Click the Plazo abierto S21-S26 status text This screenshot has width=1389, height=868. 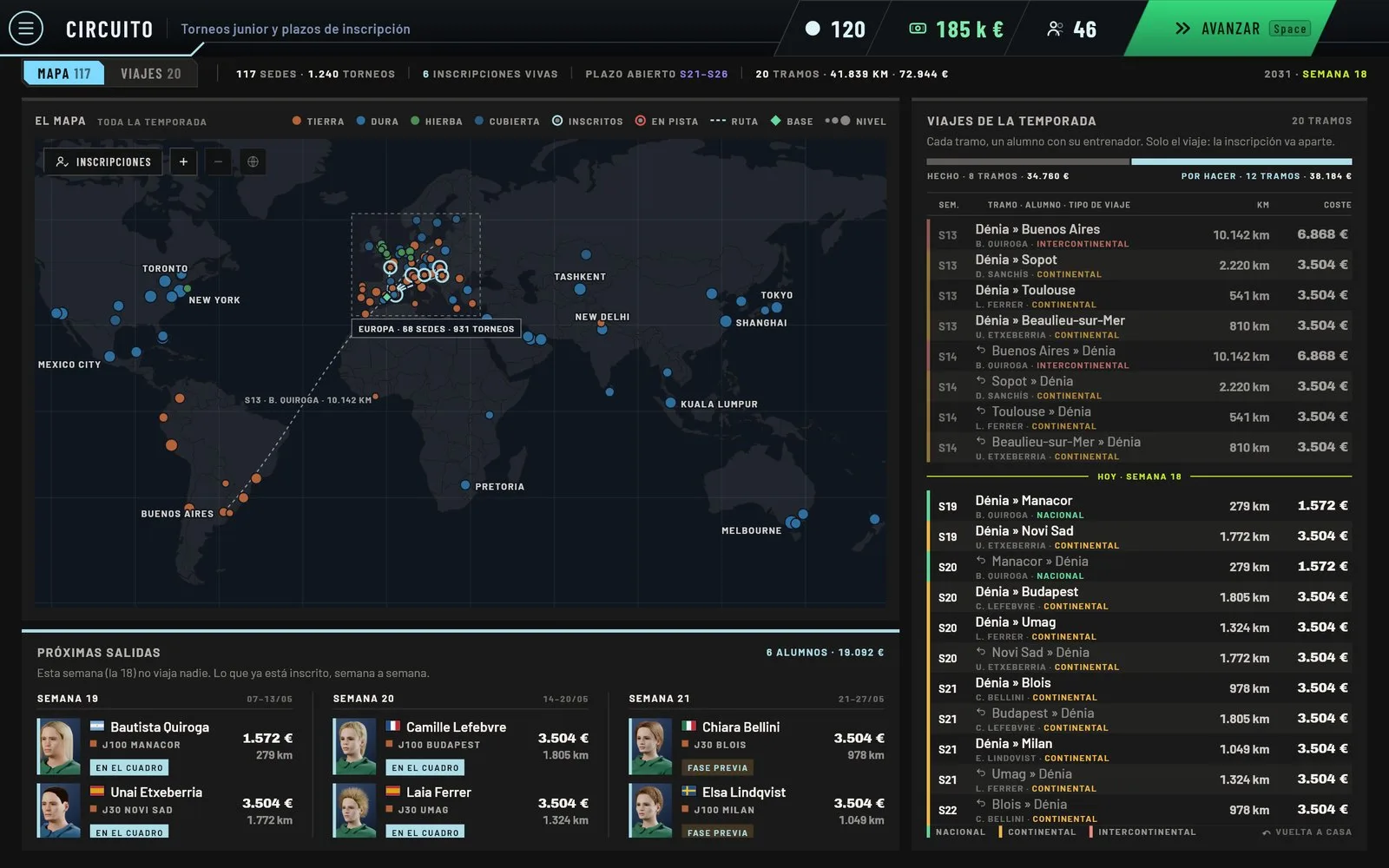pyautogui.click(x=656, y=74)
